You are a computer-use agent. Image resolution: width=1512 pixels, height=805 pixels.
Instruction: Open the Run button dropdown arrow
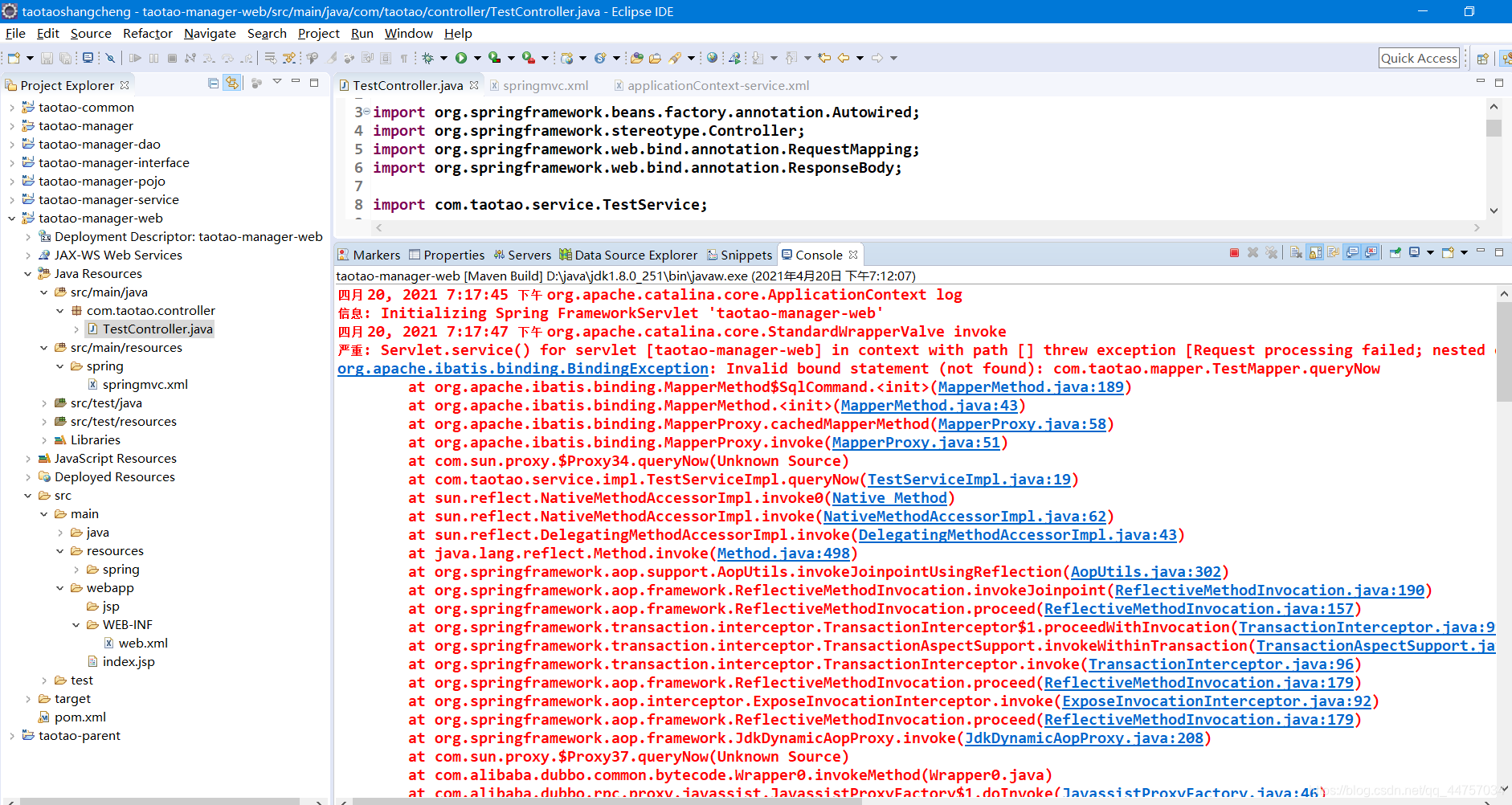click(477, 58)
